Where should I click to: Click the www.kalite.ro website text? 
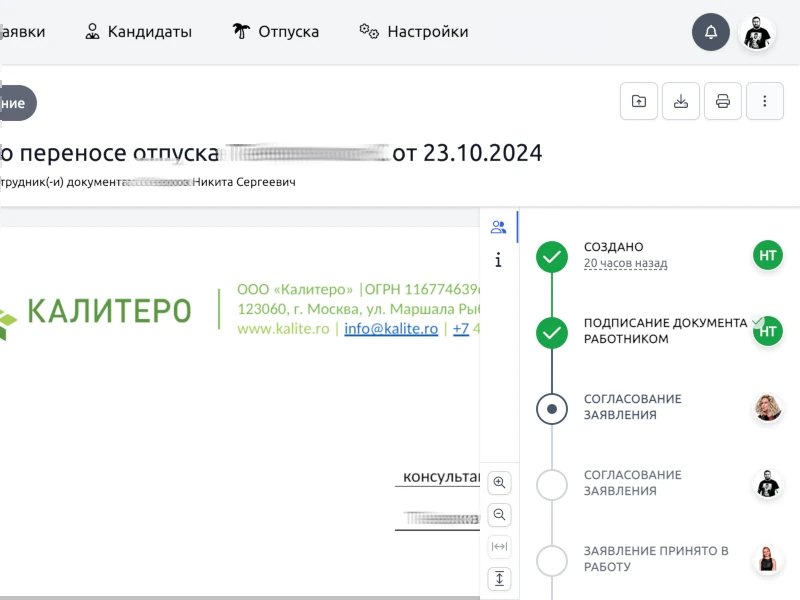pyautogui.click(x=283, y=329)
